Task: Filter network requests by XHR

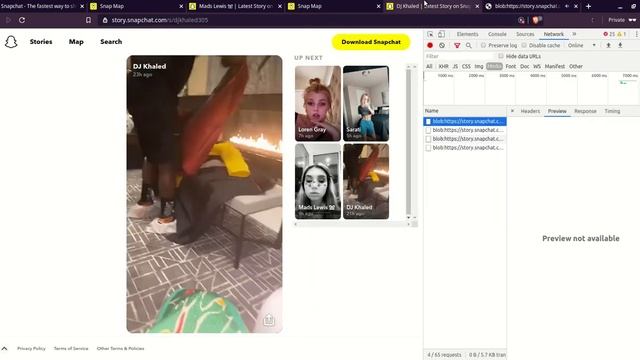Action: click(x=444, y=66)
